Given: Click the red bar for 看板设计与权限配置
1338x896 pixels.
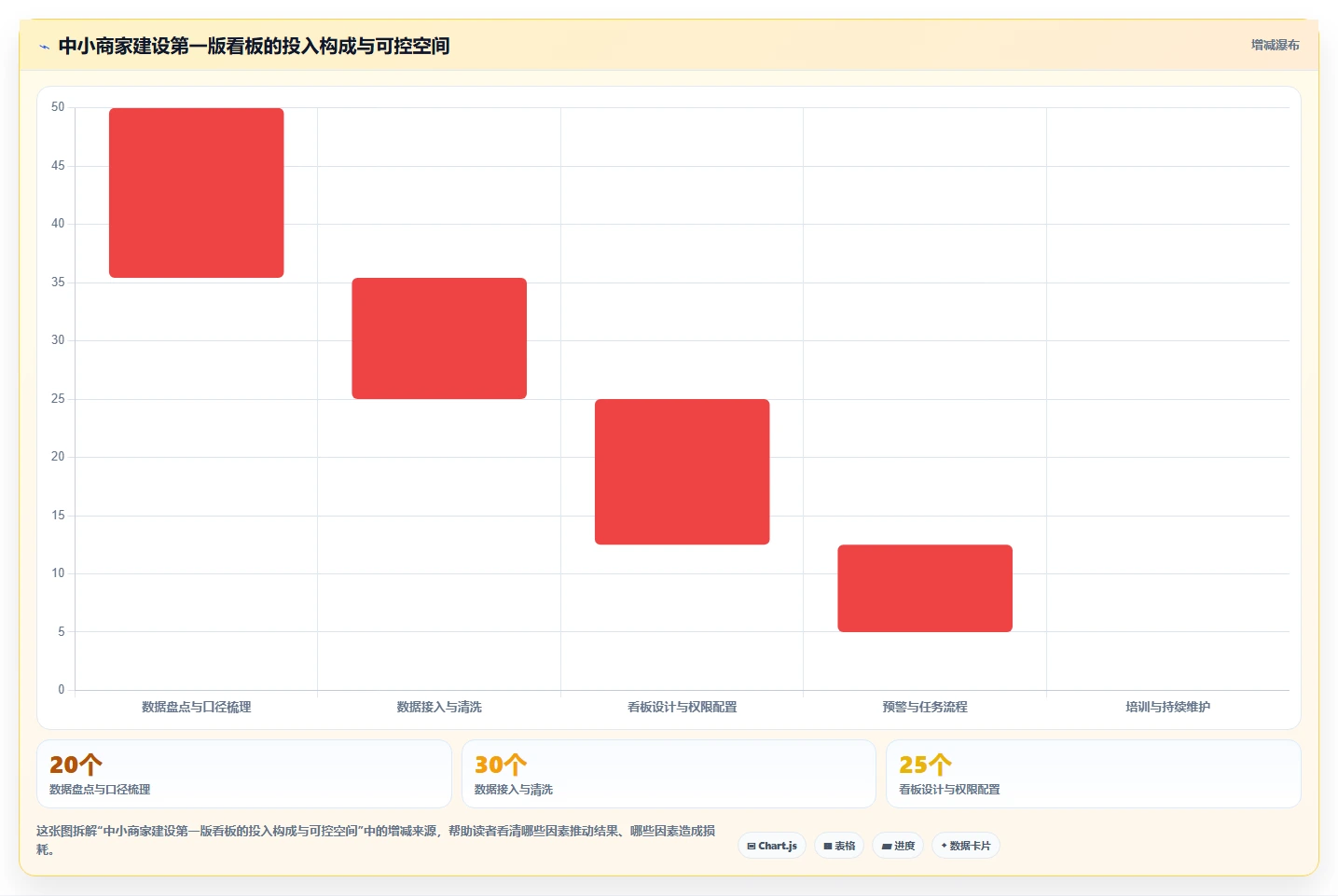Looking at the screenshot, I should click(683, 472).
